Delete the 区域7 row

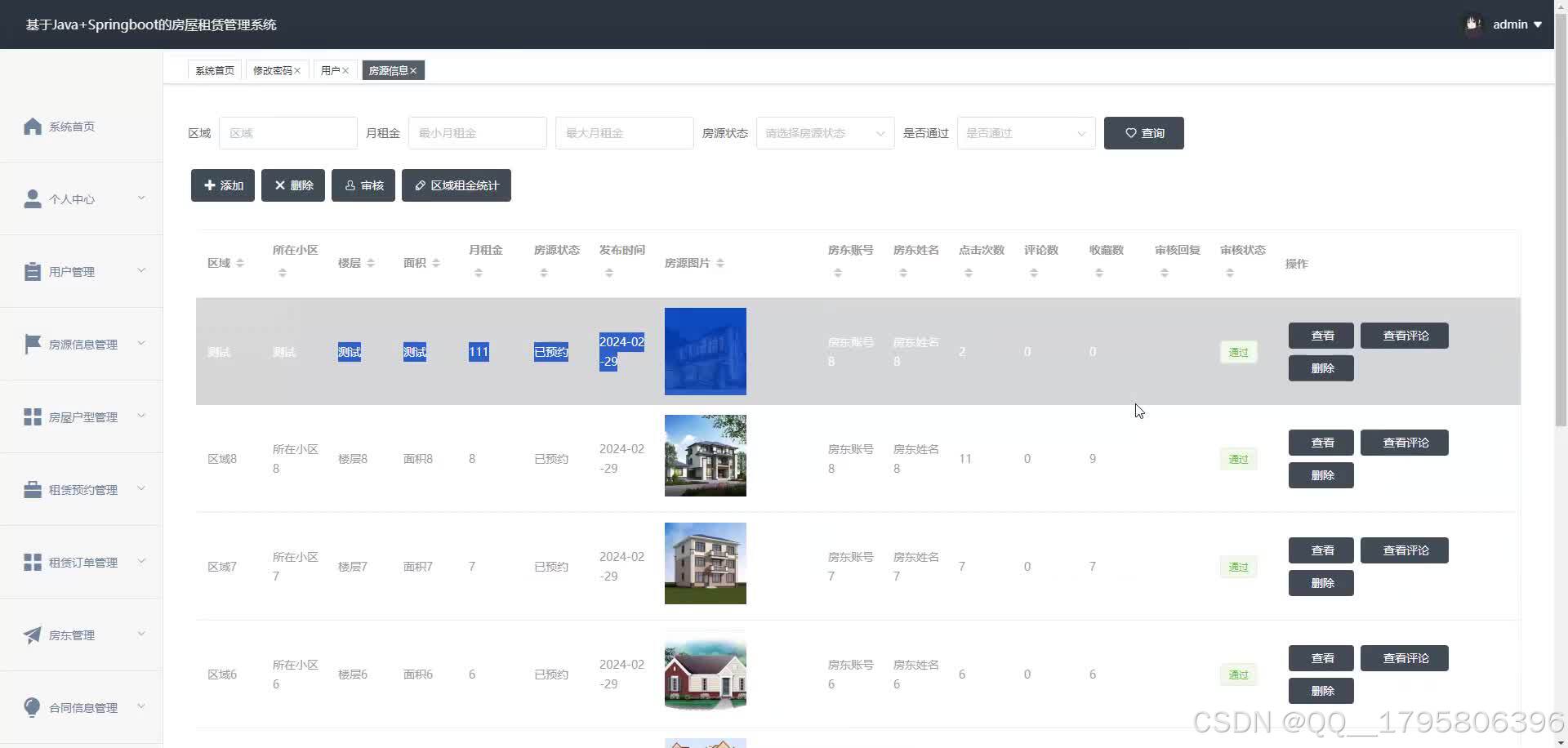[1321, 583]
